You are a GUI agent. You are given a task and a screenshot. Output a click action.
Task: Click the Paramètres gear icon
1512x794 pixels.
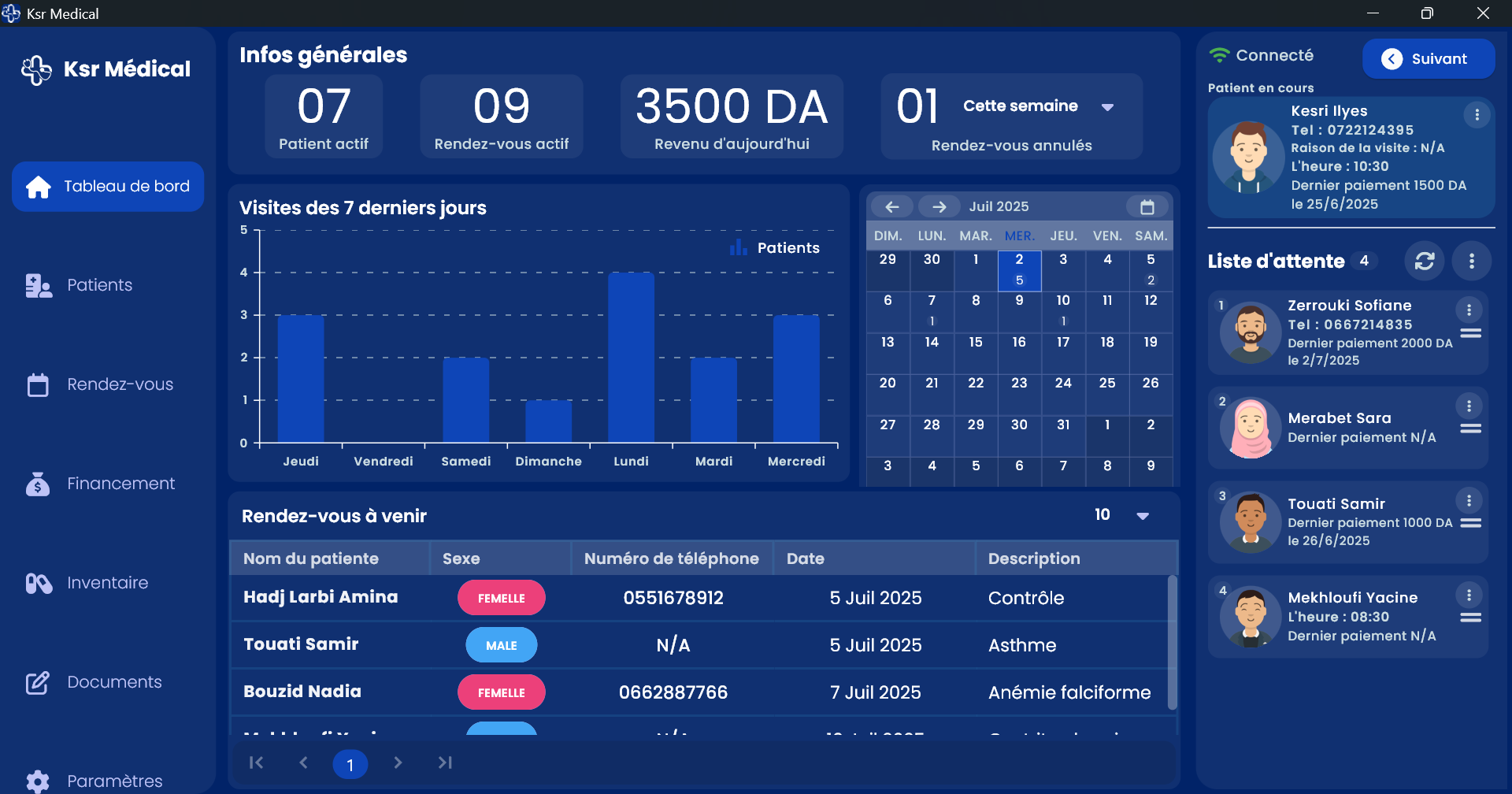37,780
